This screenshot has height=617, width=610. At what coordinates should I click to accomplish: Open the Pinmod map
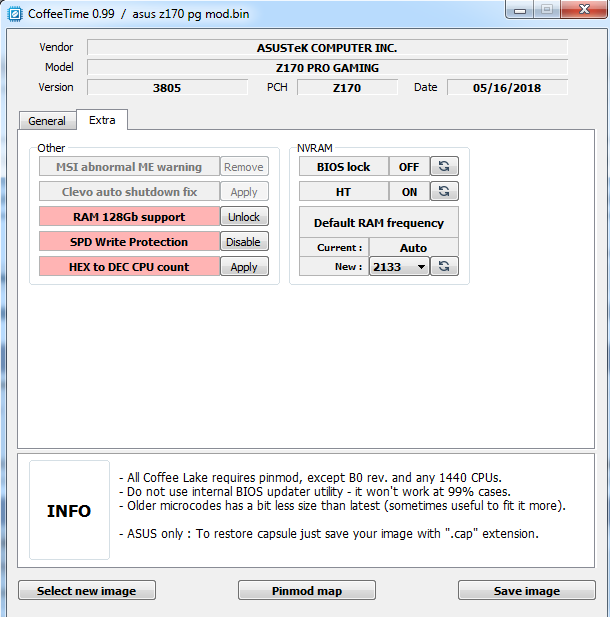click(x=307, y=590)
